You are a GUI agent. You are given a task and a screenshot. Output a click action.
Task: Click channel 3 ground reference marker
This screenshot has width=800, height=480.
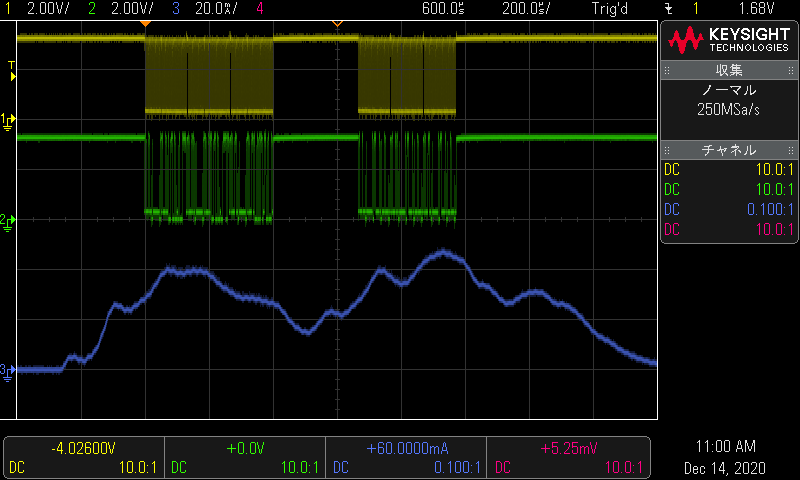pyautogui.click(x=8, y=372)
